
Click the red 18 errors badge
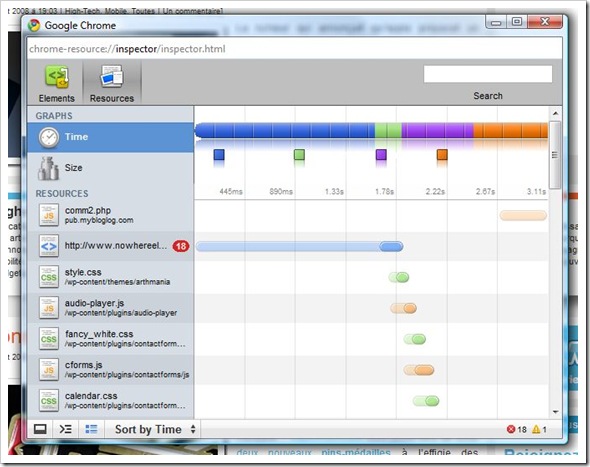click(181, 246)
